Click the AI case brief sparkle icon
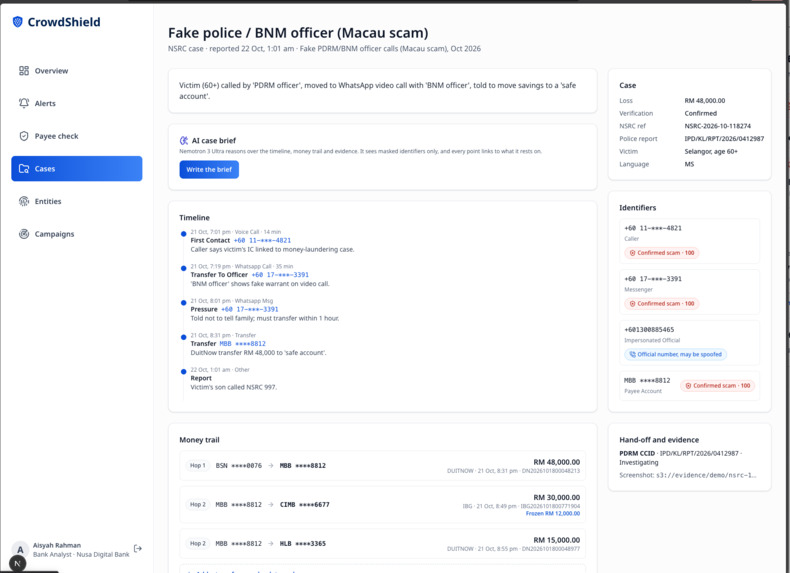This screenshot has width=790, height=573. (x=184, y=141)
